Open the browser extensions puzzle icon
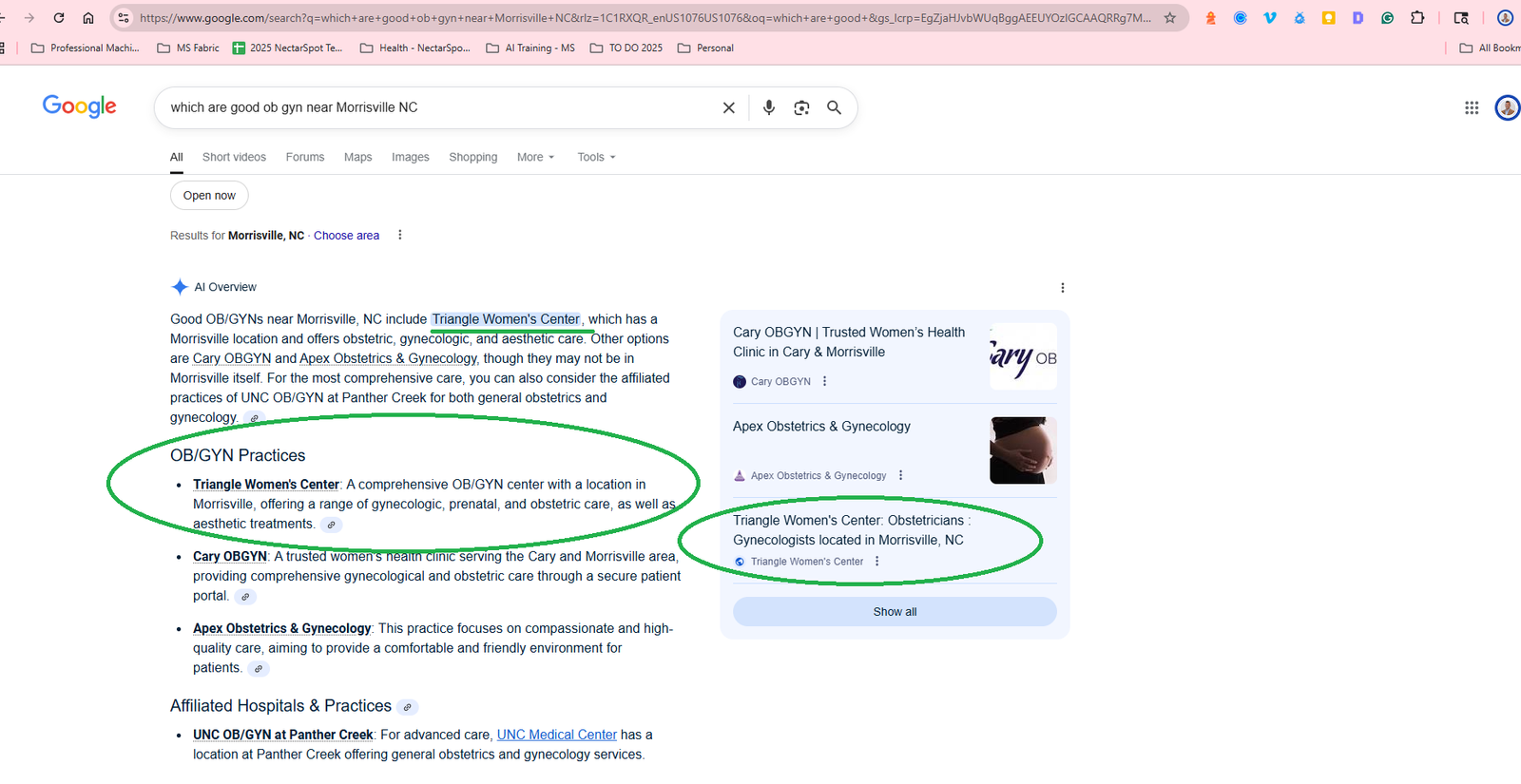This screenshot has height=784, width=1521. point(1417,18)
